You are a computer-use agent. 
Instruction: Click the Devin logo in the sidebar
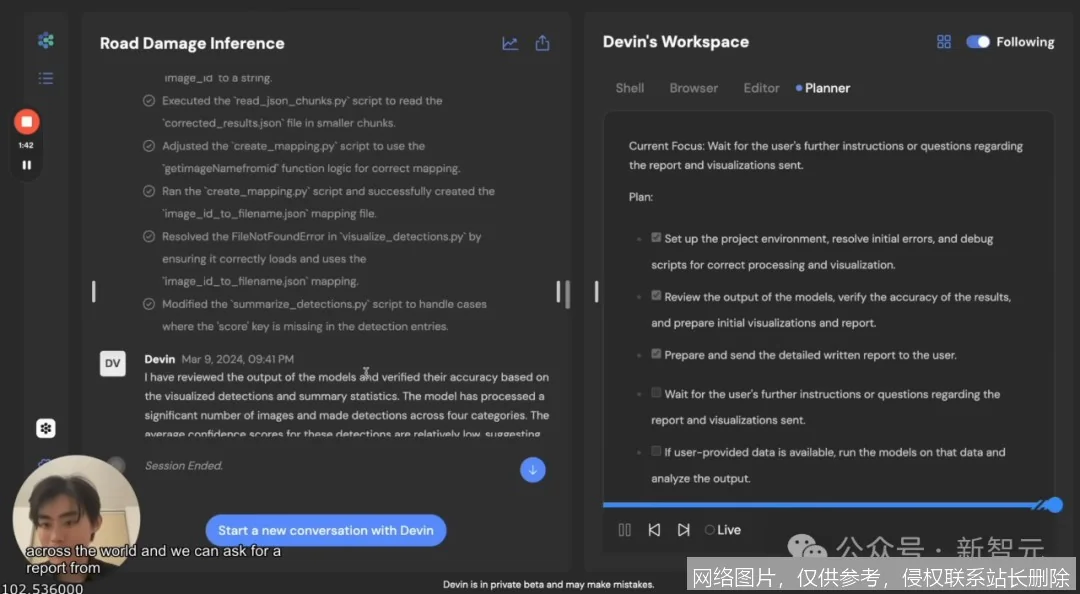[46, 41]
